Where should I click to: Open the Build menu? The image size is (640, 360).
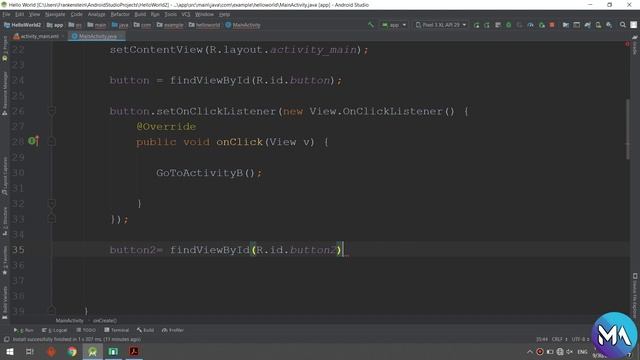pyautogui.click(x=140, y=14)
